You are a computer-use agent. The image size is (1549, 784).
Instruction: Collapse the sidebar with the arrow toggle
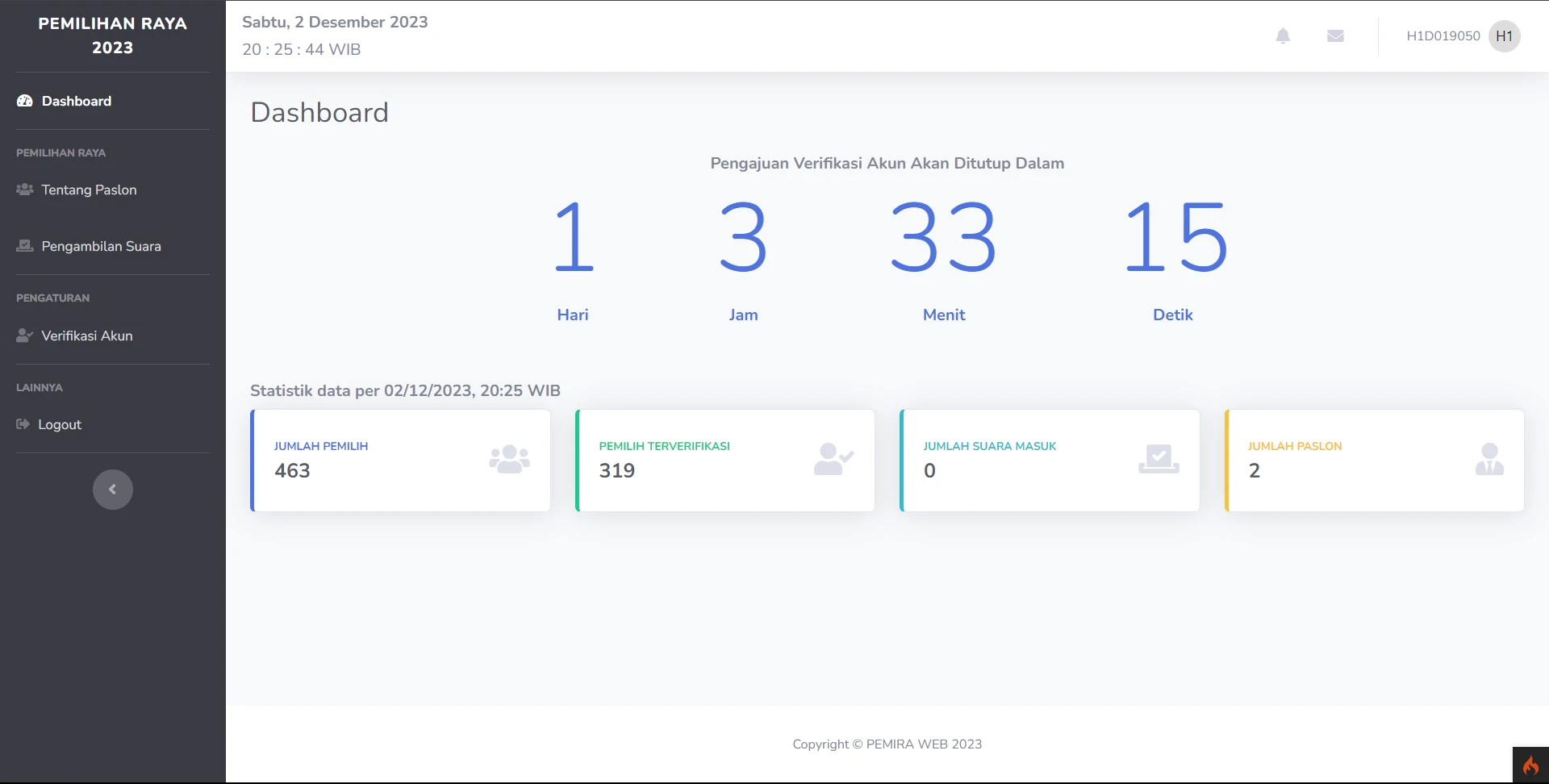[x=113, y=490]
